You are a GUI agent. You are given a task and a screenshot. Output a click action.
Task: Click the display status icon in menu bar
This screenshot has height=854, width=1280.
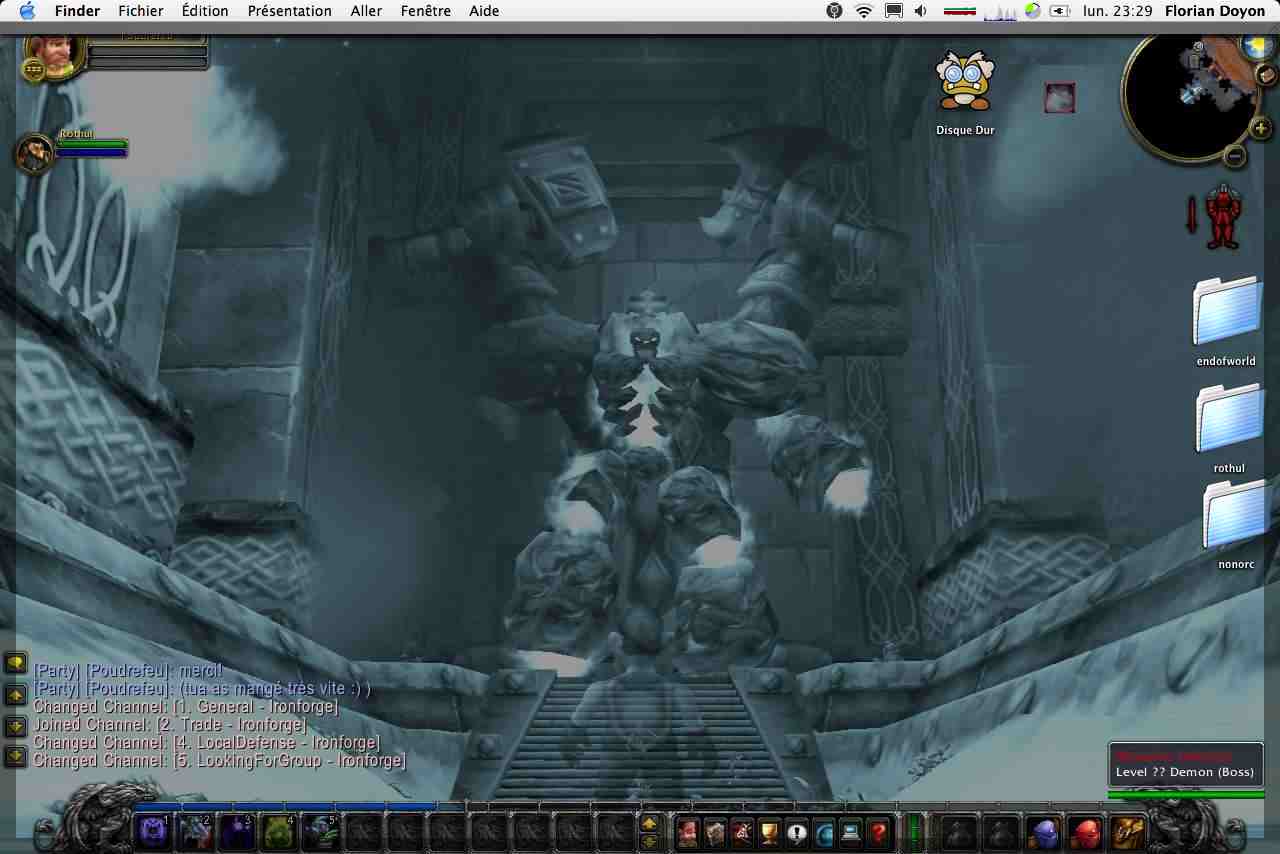pos(894,11)
